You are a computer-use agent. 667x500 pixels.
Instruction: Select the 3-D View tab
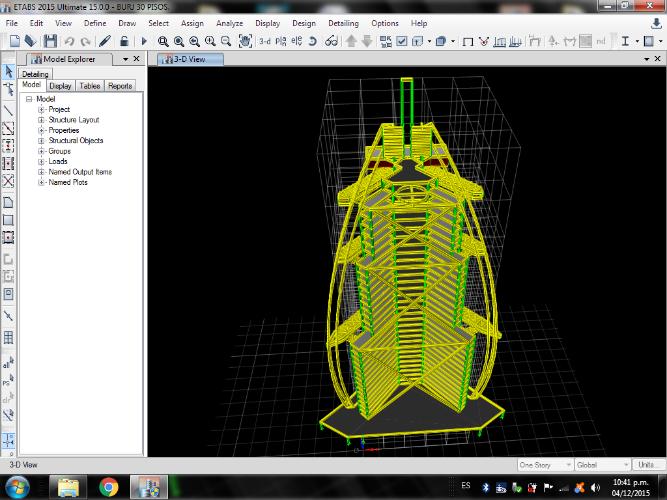pyautogui.click(x=190, y=59)
